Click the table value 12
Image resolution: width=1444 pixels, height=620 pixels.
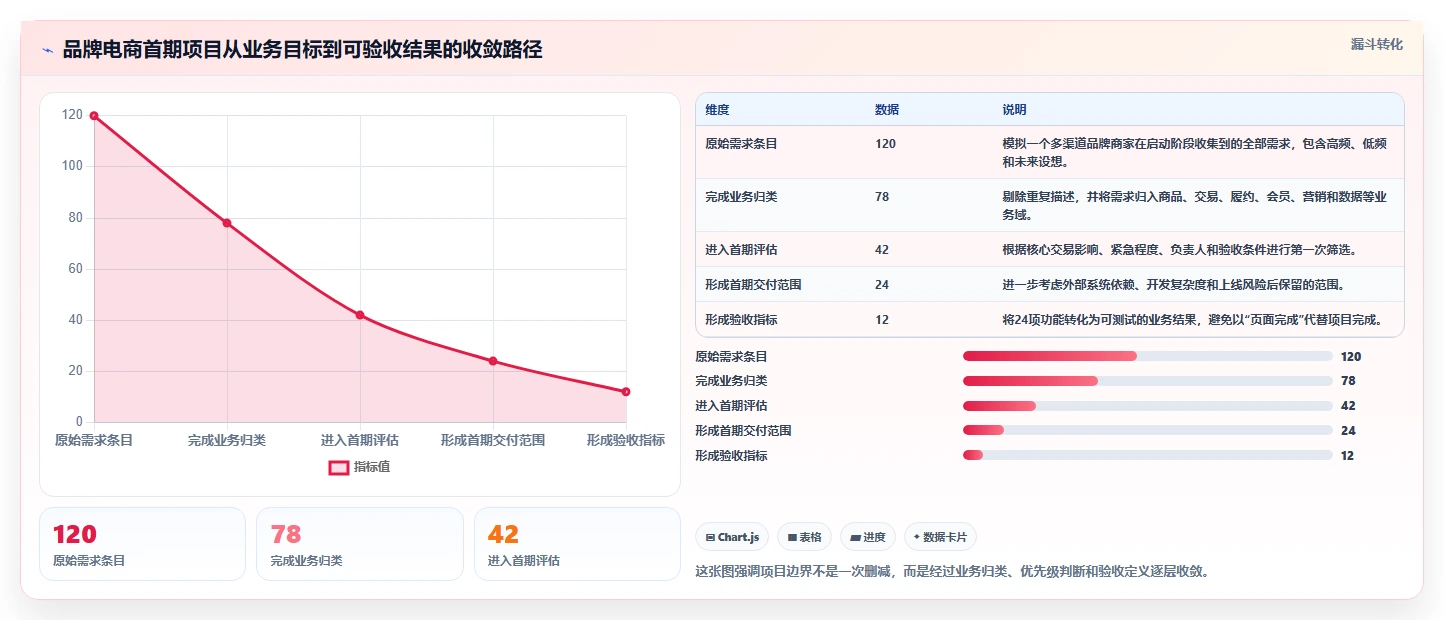coord(882,320)
